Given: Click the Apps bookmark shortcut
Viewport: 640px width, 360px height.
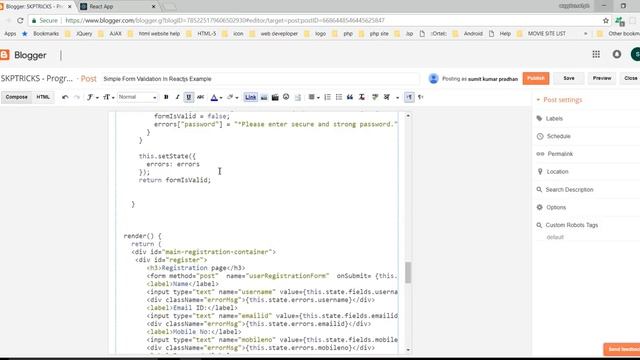Looking at the screenshot, I should (x=10, y=34).
